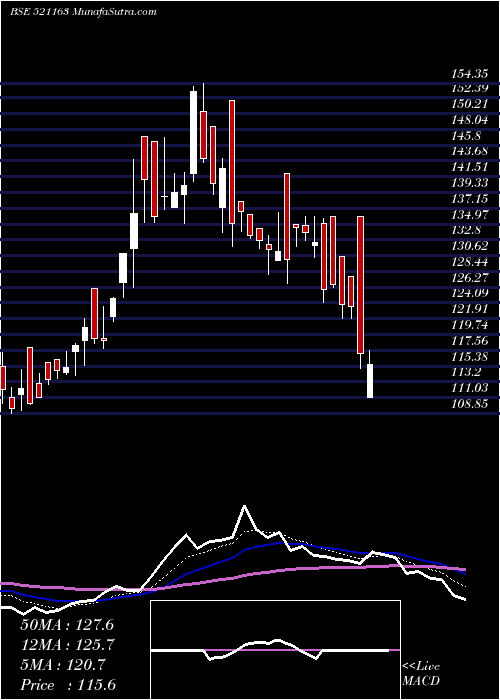The width and height of the screenshot is (500, 700).
Task: Click the 148.04 price level label
Action: point(468,120)
